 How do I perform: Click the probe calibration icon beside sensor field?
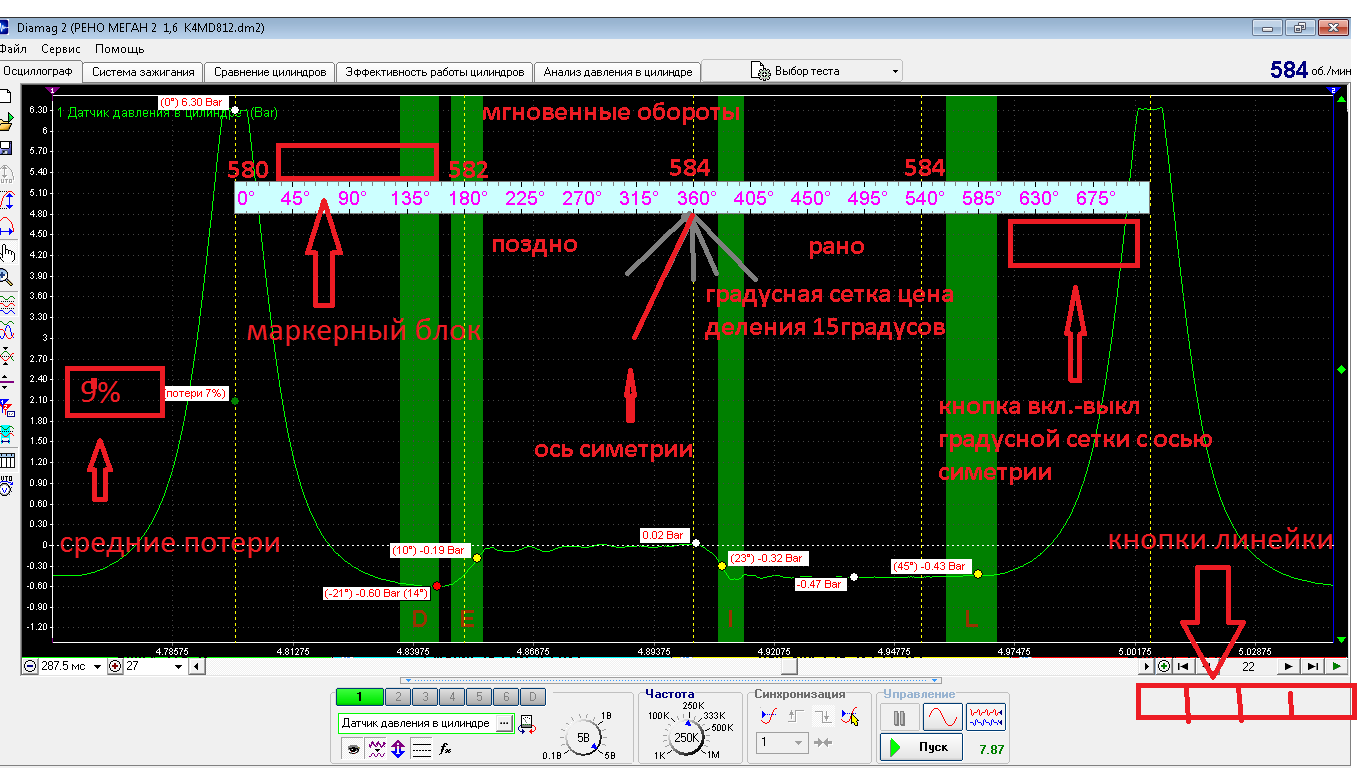[528, 725]
